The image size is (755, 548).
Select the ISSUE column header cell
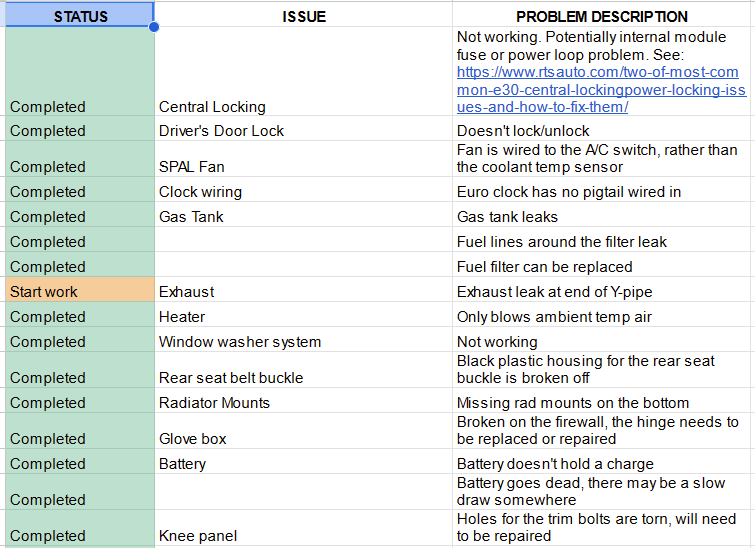(303, 15)
